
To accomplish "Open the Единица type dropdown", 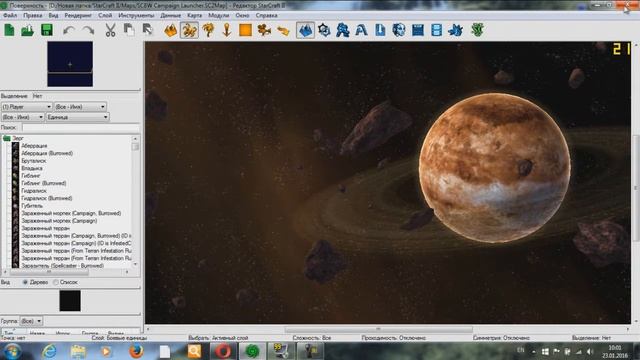I will [78, 117].
